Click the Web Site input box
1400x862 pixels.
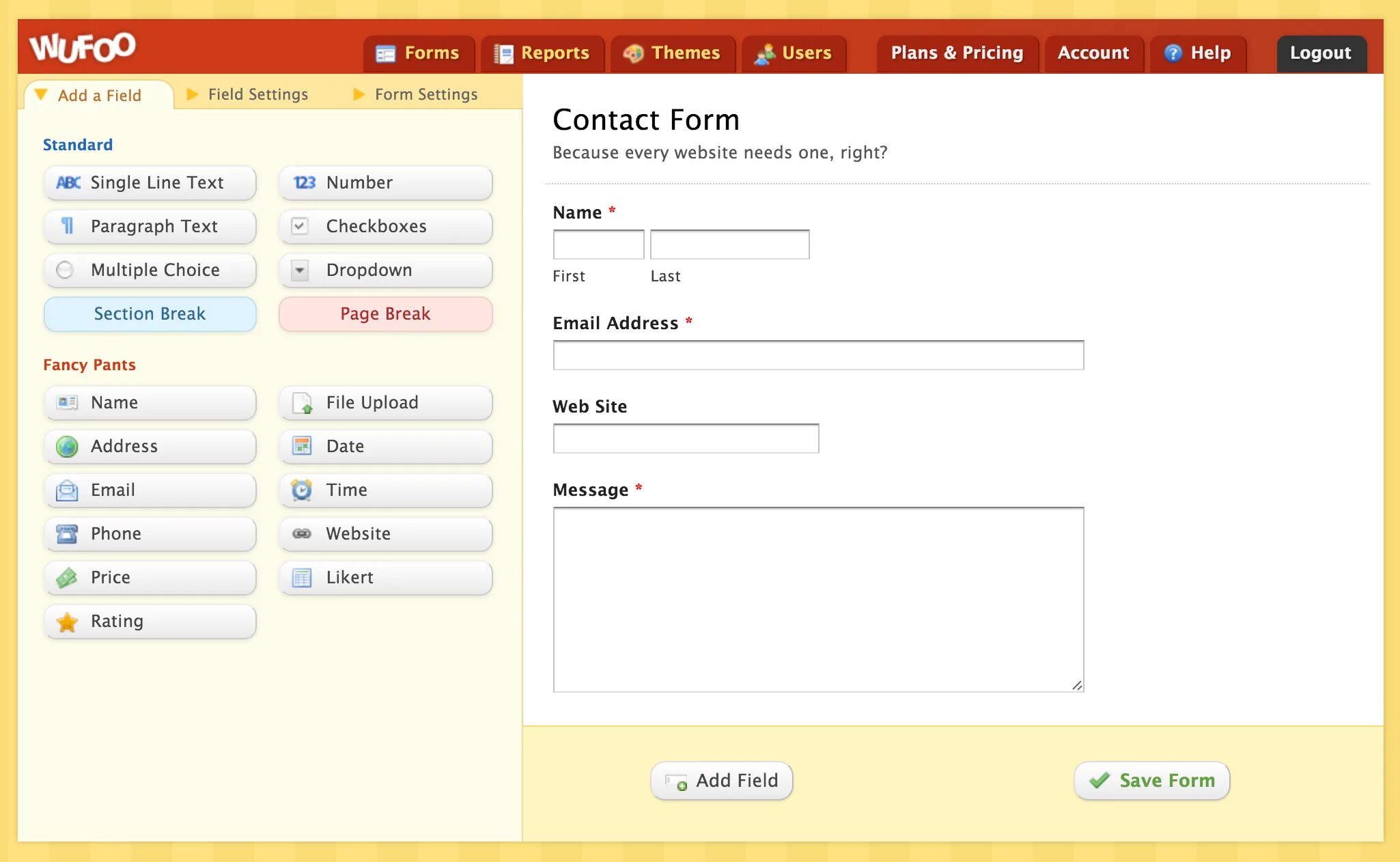686,439
